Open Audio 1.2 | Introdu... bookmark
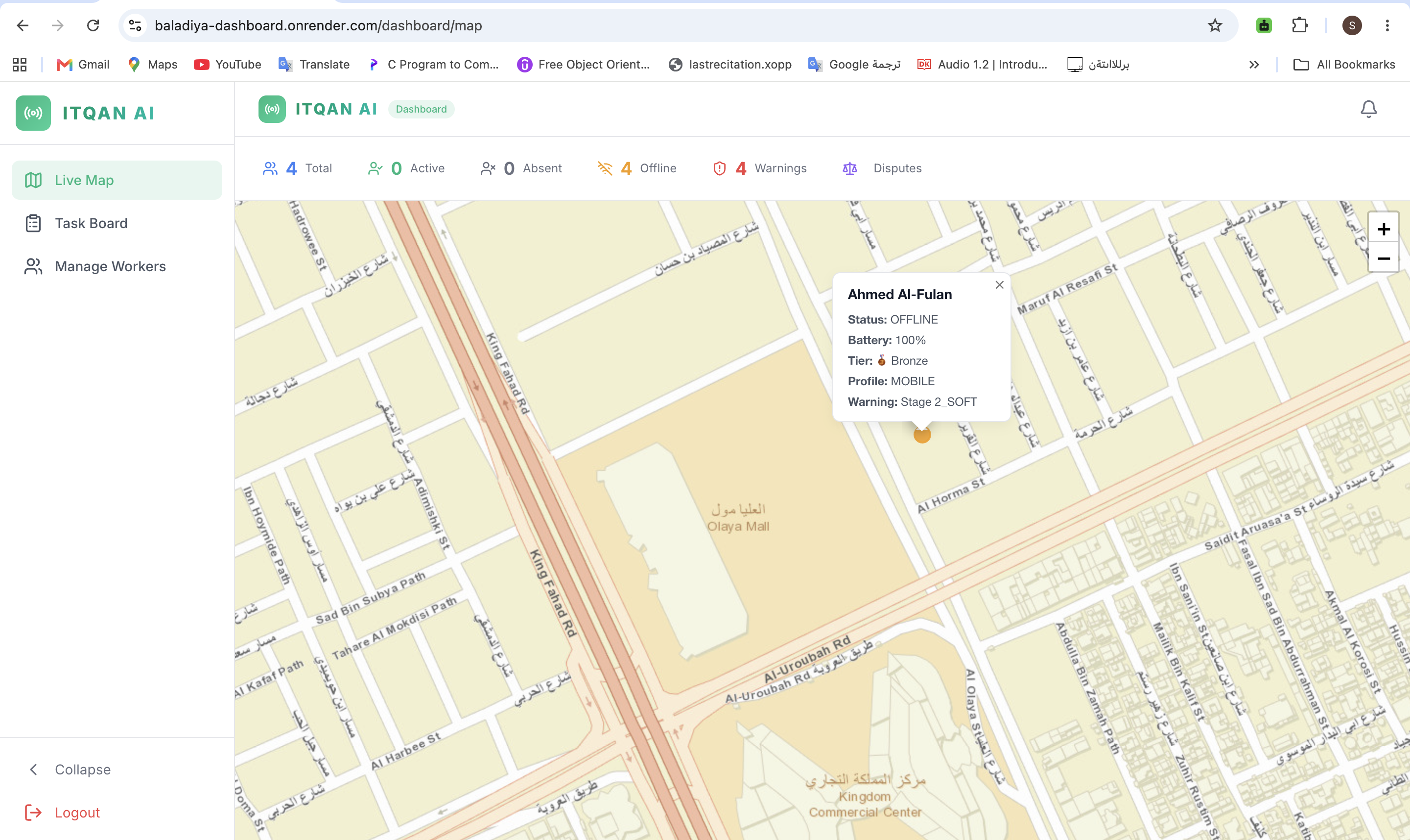The height and width of the screenshot is (840, 1410). (982, 65)
